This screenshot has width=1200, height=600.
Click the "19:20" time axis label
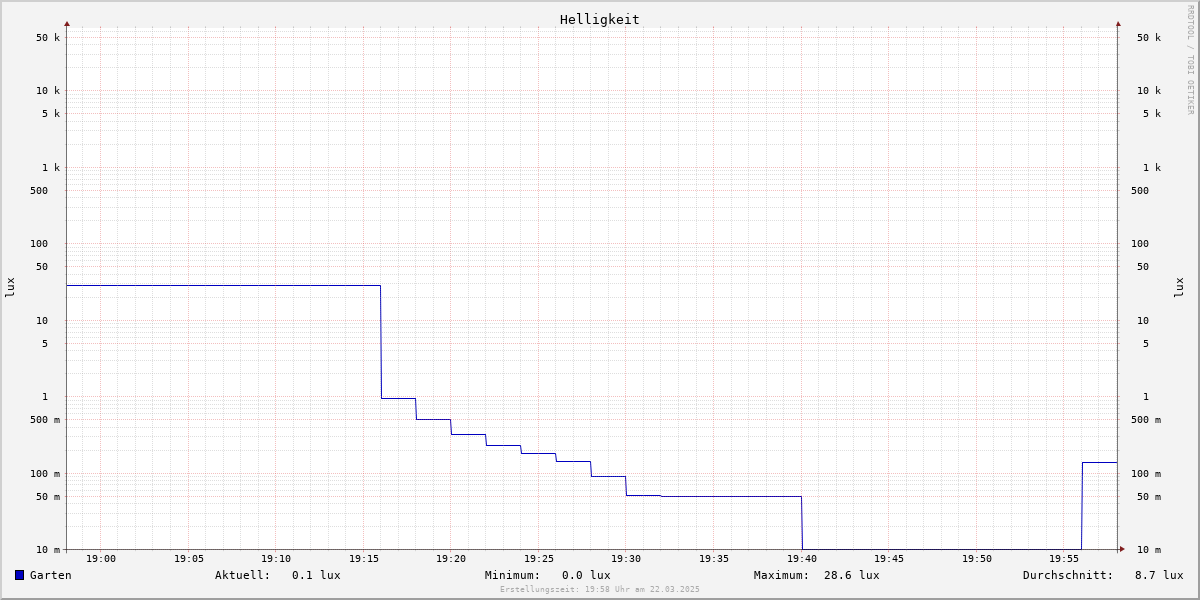[x=451, y=559]
